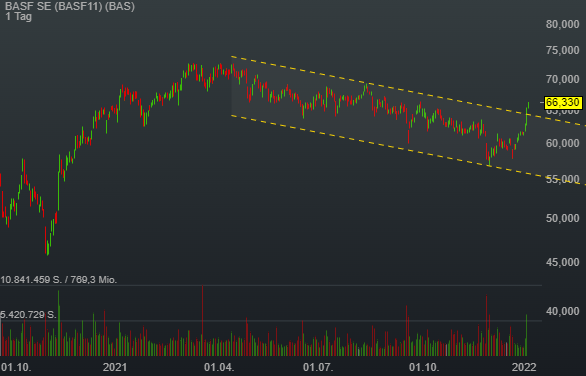
Task: Click the 80,000 price axis label
Action: [x=562, y=24]
